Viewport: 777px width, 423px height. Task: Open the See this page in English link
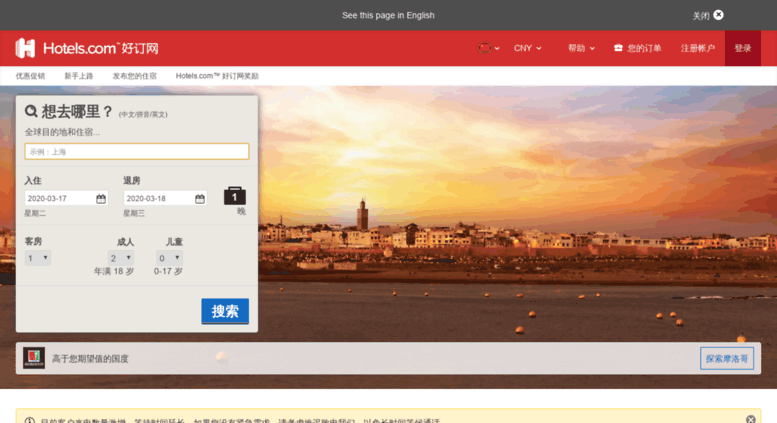click(x=388, y=15)
